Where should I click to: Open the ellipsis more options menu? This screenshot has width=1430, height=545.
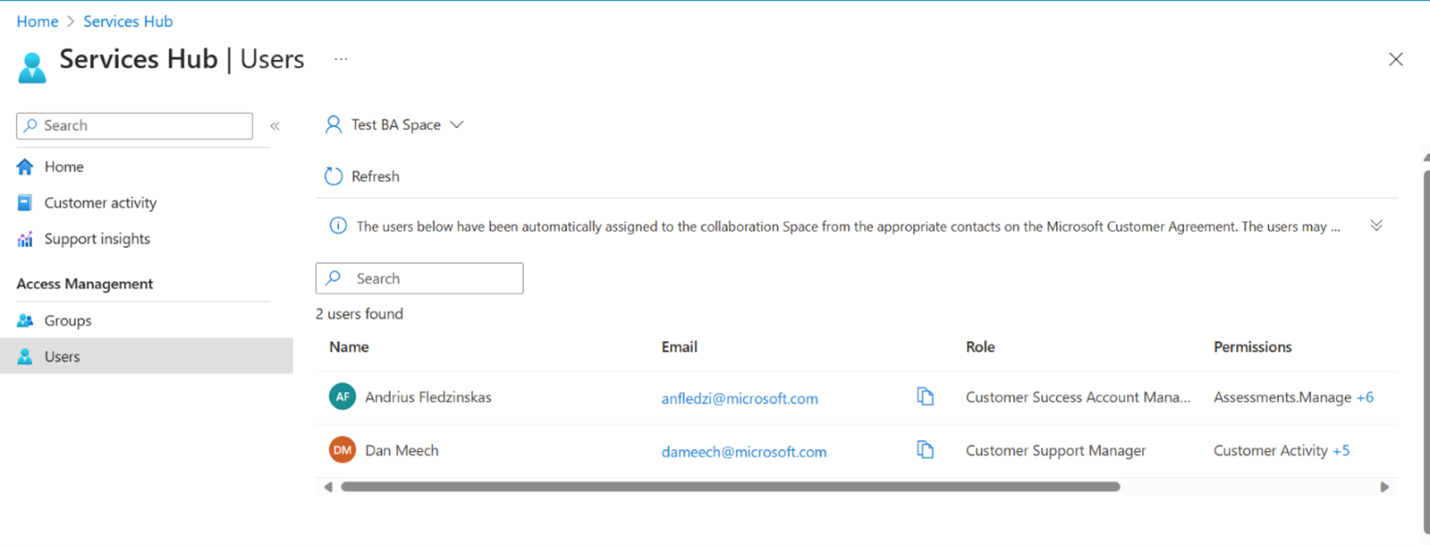pos(341,60)
